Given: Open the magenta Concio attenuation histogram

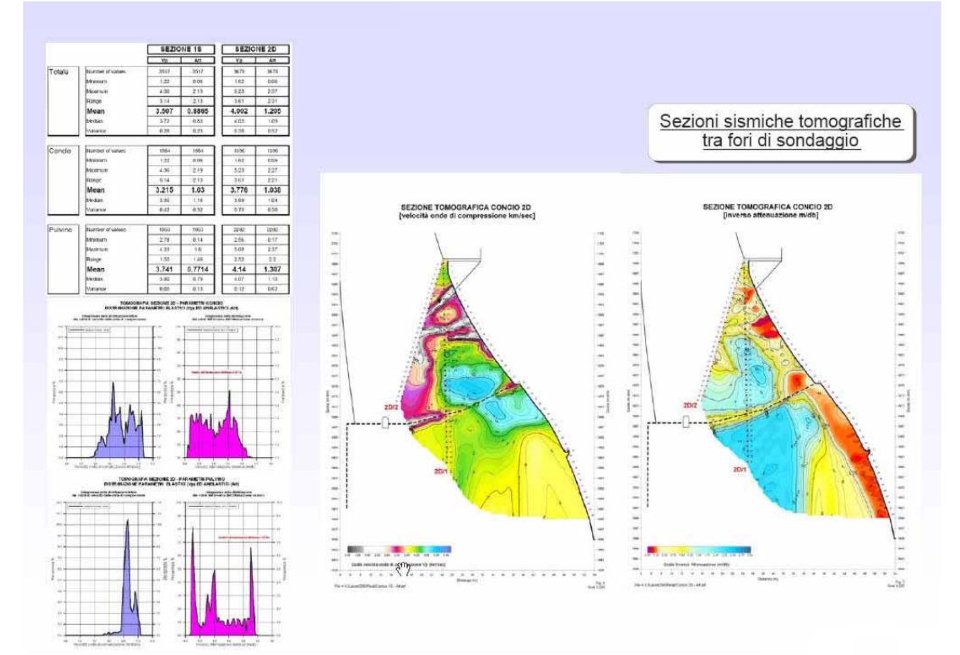Looking at the screenshot, I should [228, 392].
